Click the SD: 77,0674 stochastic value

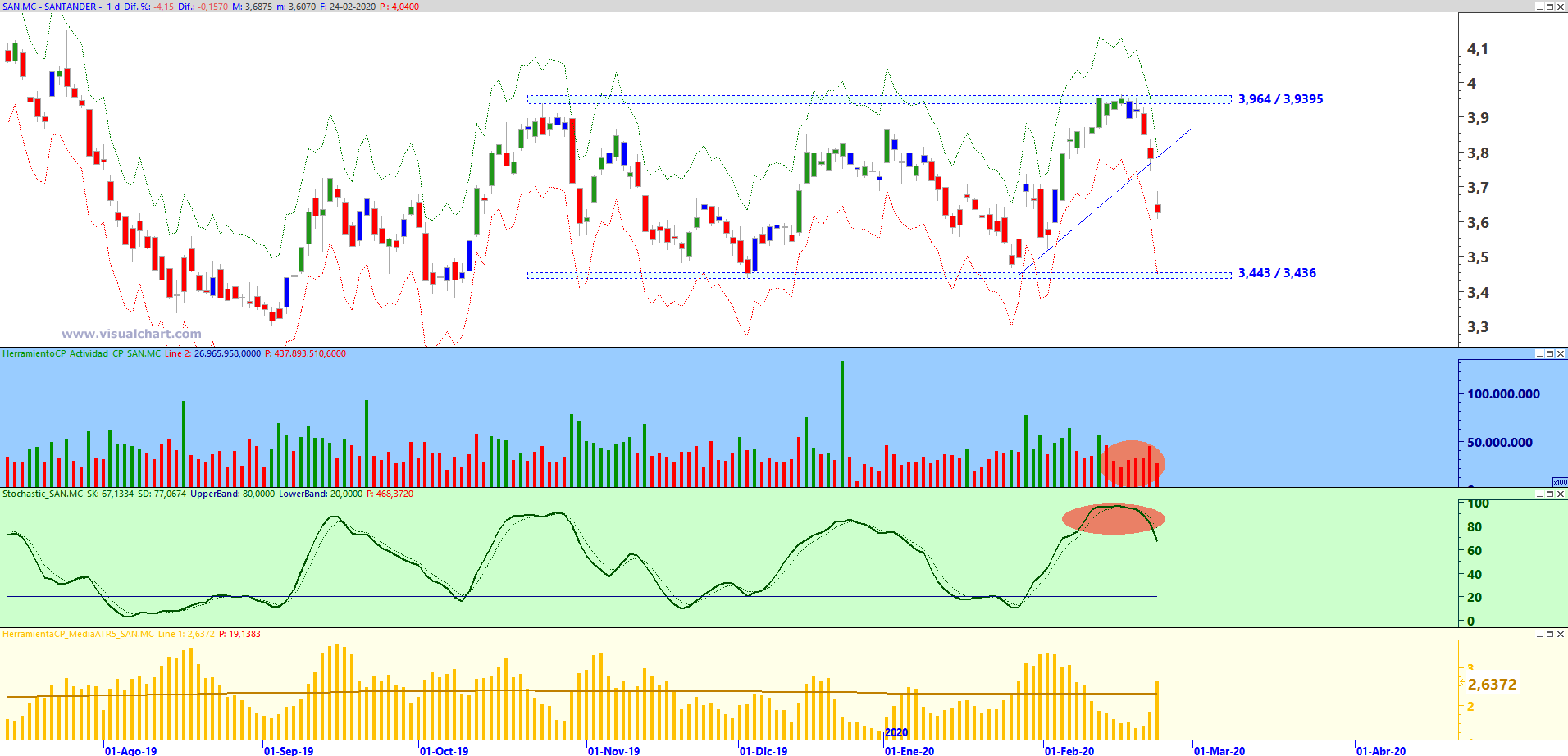coord(162,494)
